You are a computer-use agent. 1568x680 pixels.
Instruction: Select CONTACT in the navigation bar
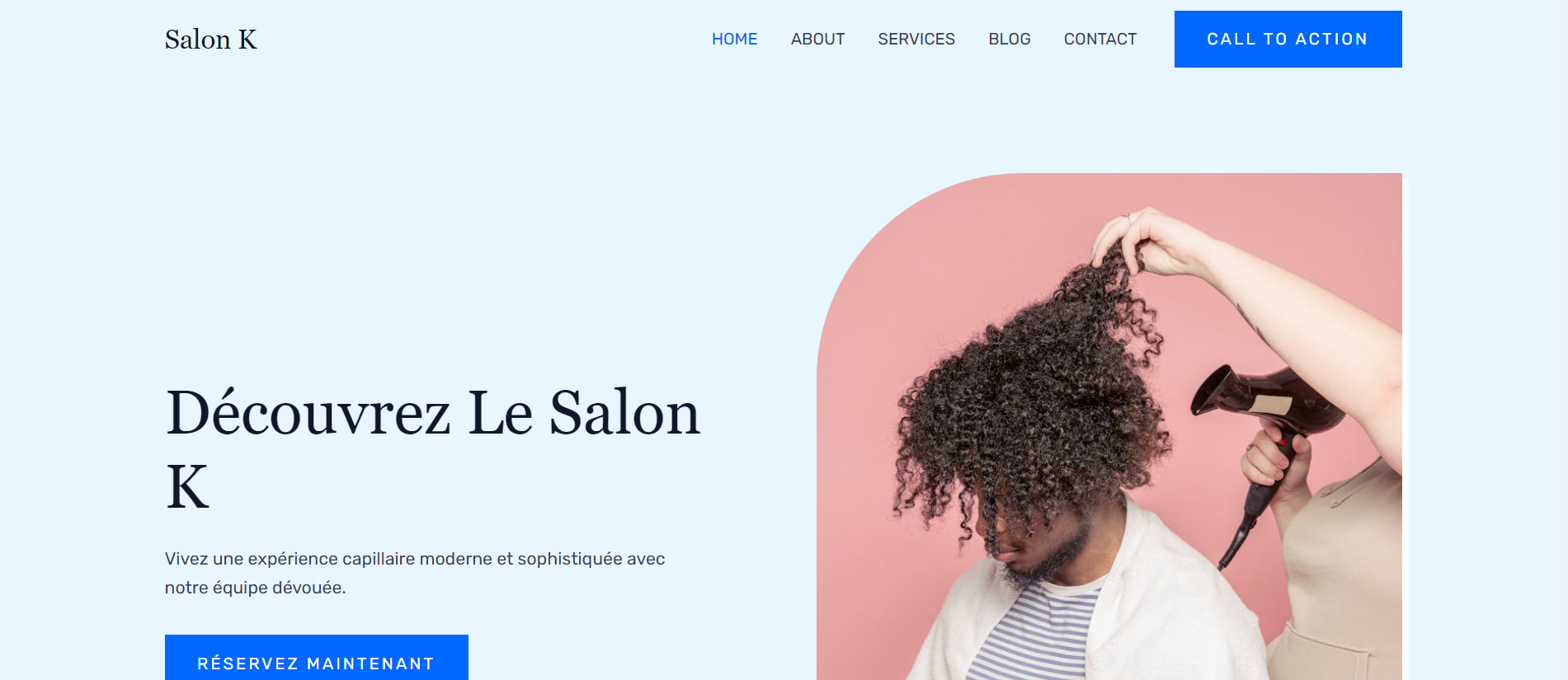click(x=1100, y=39)
